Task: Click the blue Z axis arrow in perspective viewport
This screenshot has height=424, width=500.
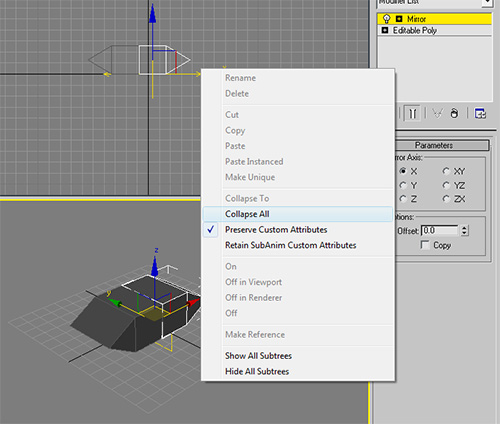Action: [155, 266]
